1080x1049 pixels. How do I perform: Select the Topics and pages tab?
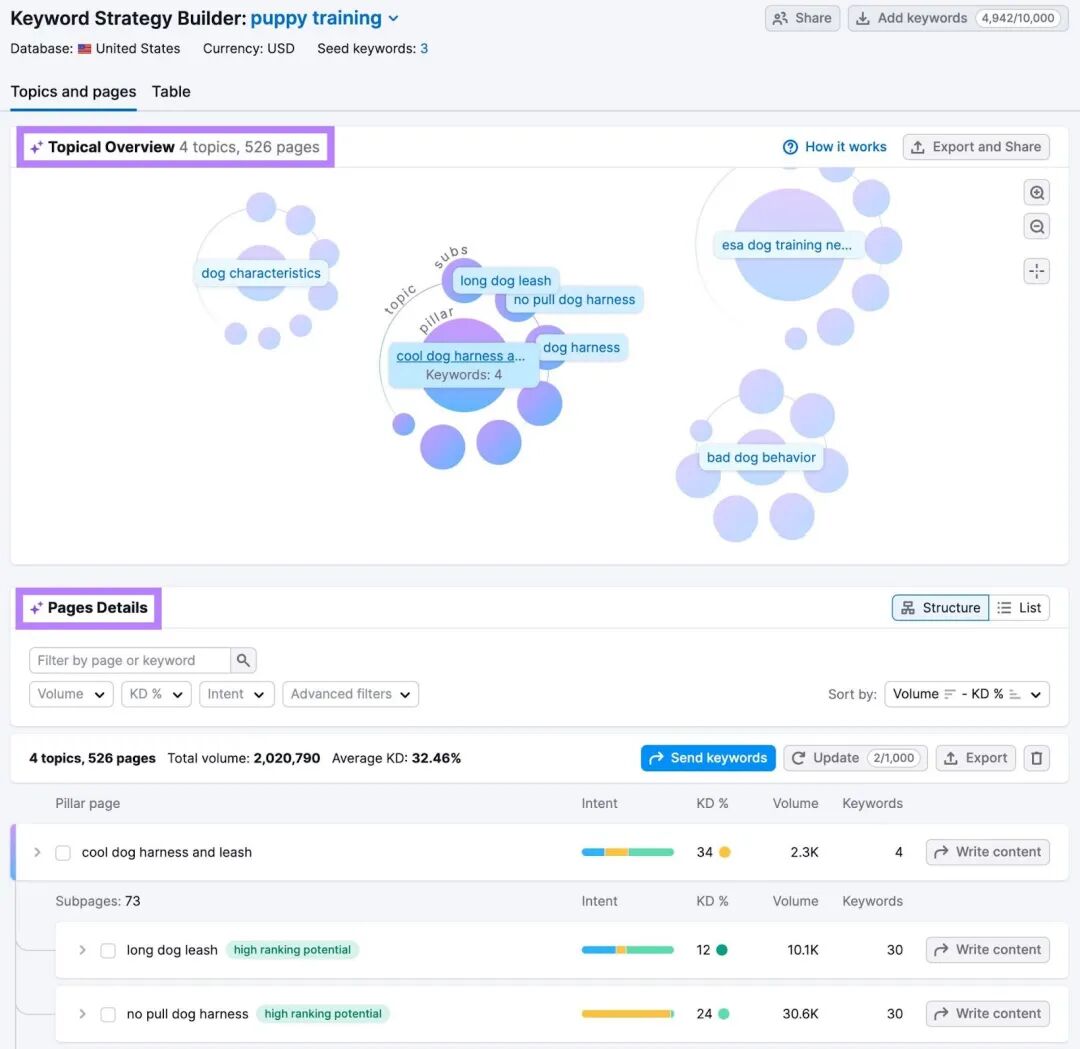tap(73, 92)
